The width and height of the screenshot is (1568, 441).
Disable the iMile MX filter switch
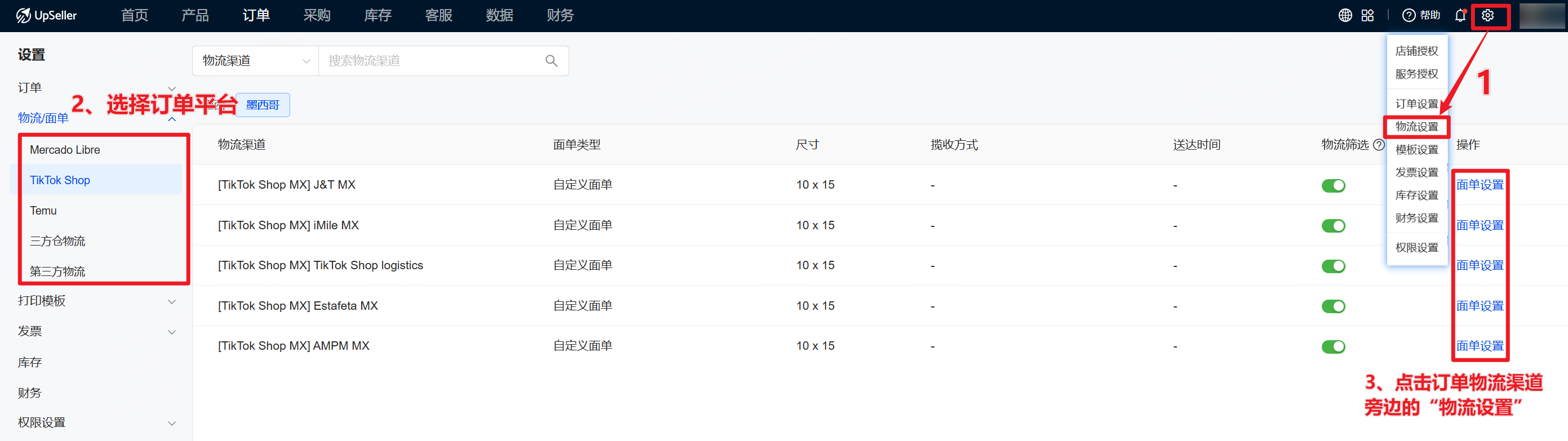(1333, 226)
